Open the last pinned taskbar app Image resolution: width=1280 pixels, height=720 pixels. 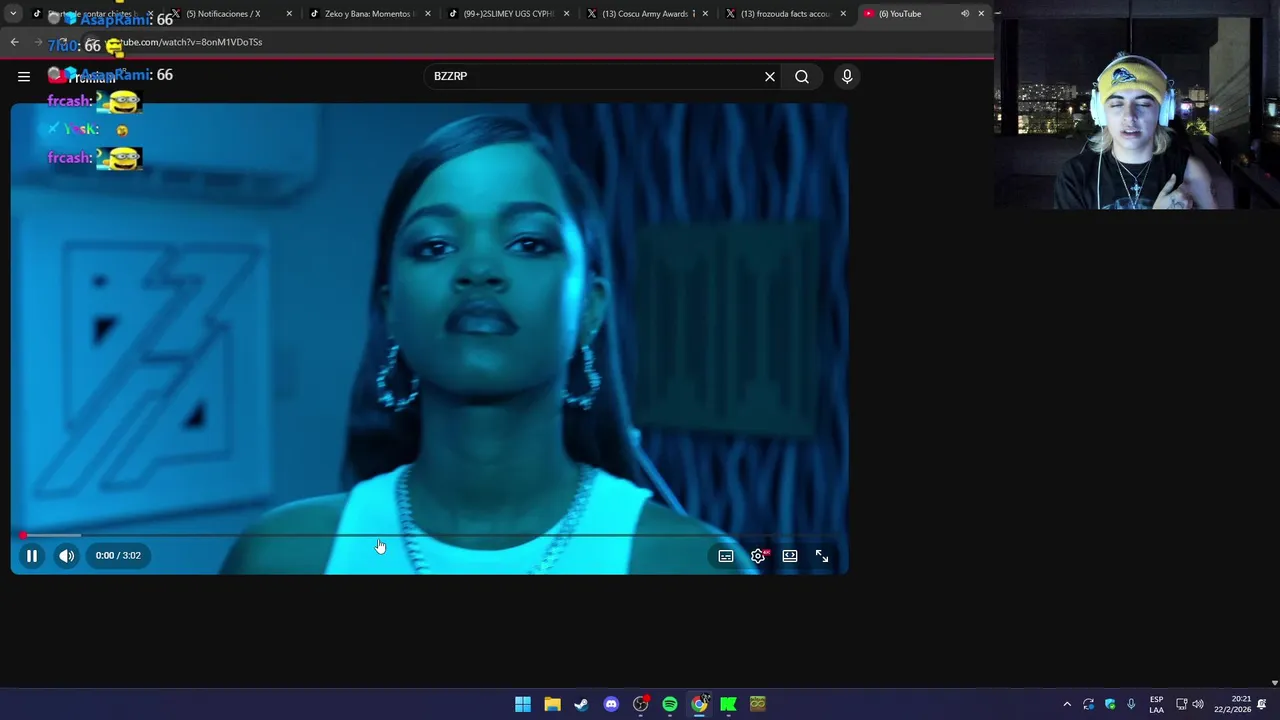[758, 704]
